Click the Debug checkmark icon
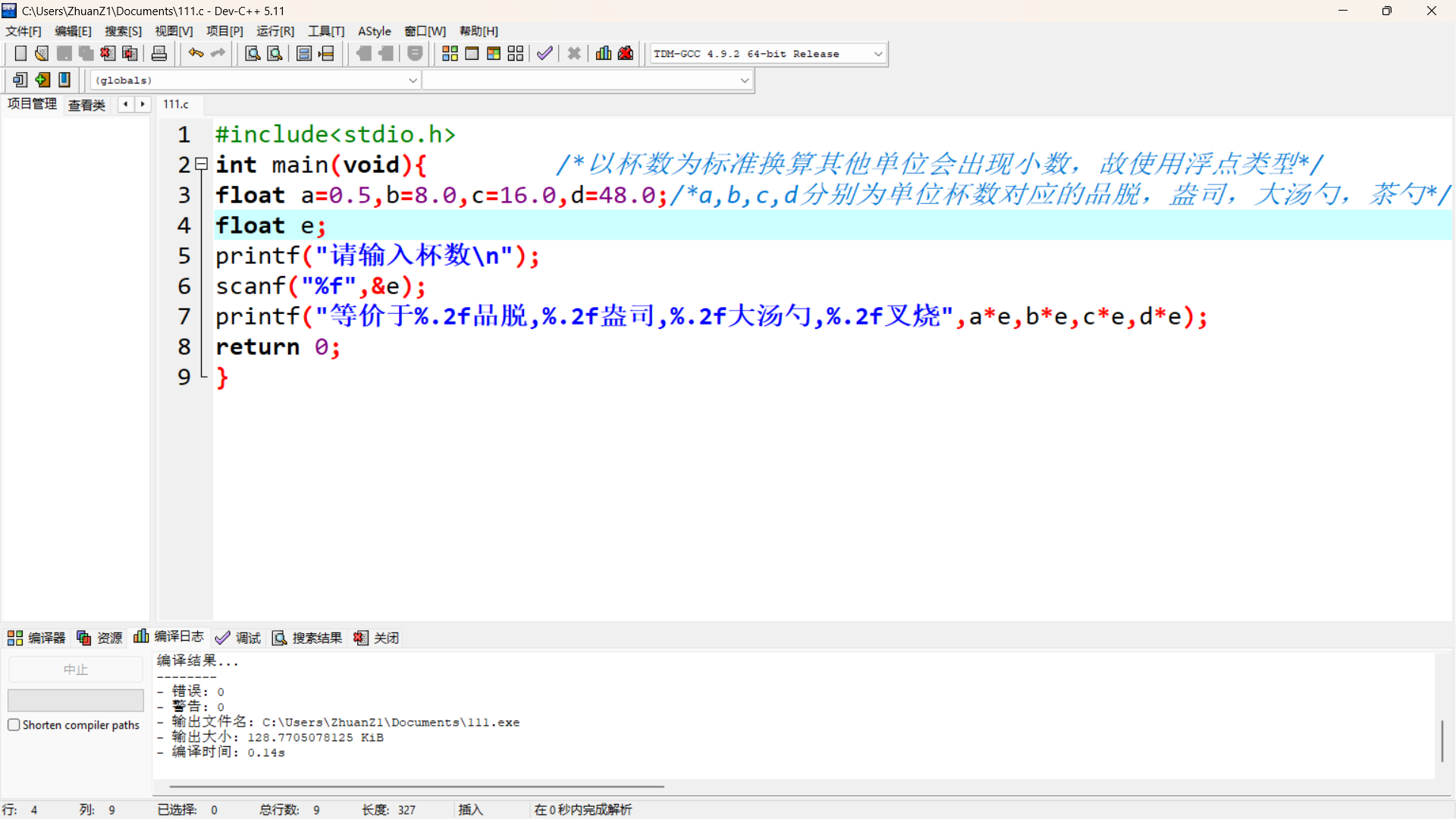Image resolution: width=1456 pixels, height=819 pixels. coord(544,53)
